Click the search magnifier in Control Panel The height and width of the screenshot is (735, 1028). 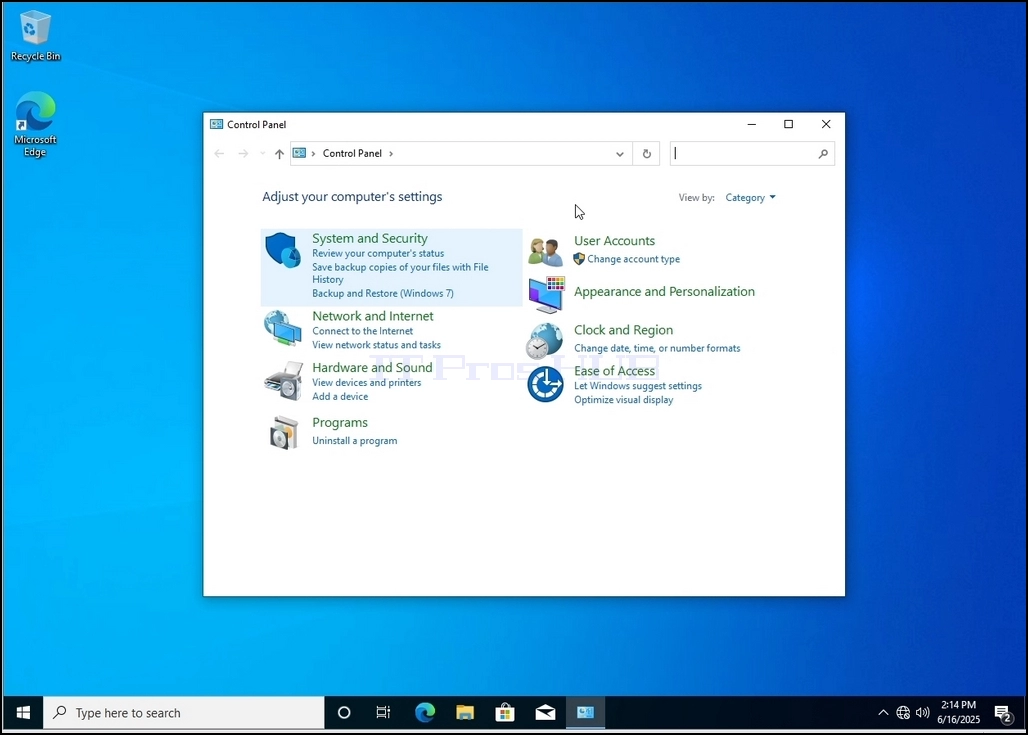tap(823, 153)
